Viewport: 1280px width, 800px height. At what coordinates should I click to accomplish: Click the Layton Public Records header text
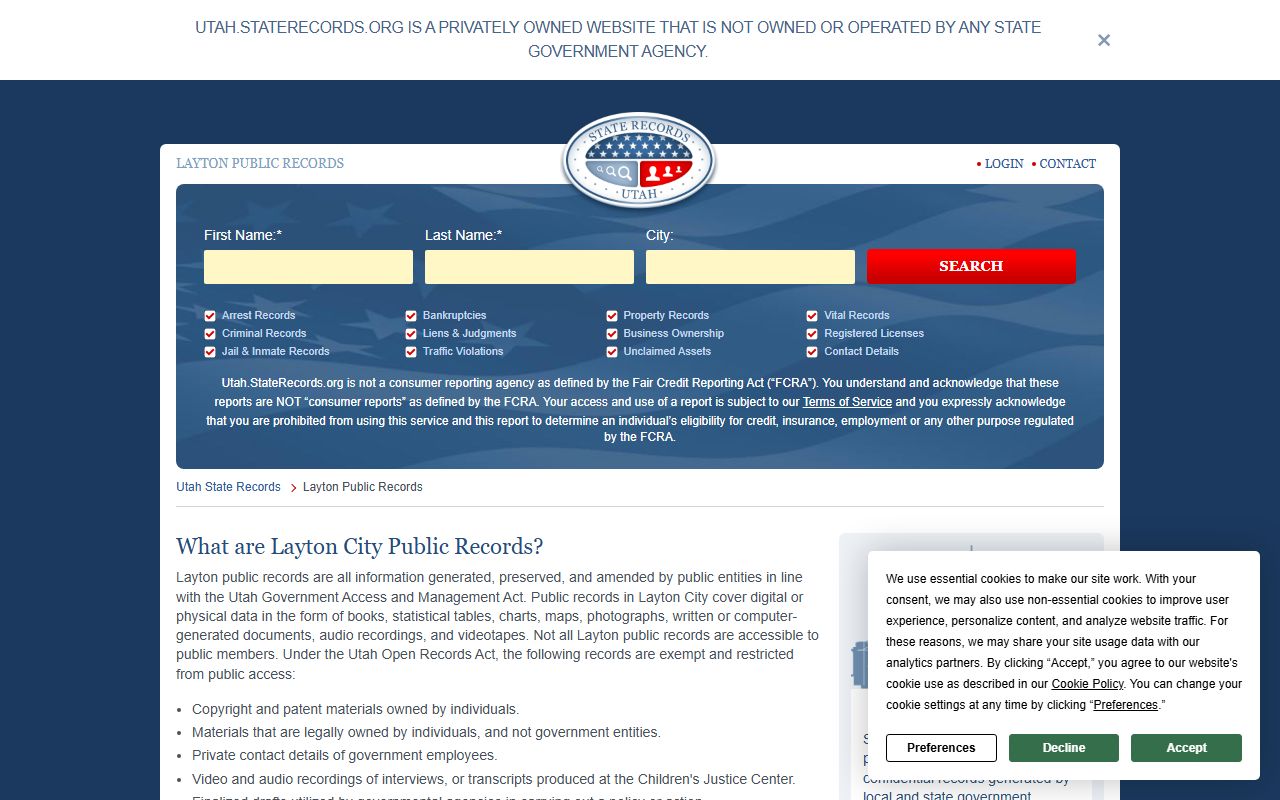click(x=260, y=163)
